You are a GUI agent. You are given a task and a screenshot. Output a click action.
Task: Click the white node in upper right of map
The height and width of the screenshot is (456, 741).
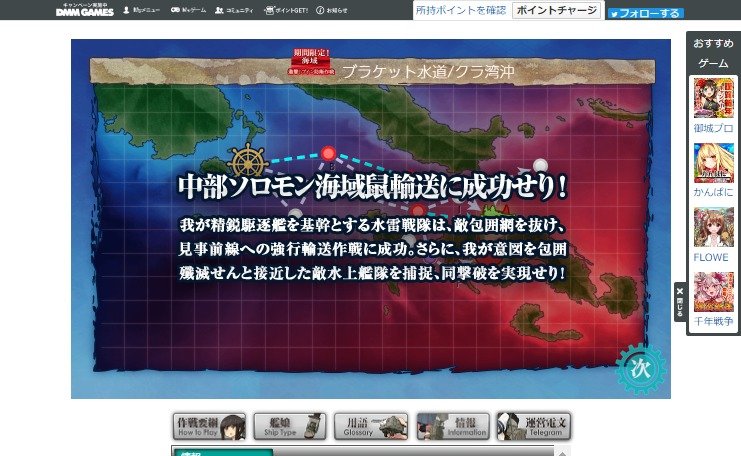(540, 165)
